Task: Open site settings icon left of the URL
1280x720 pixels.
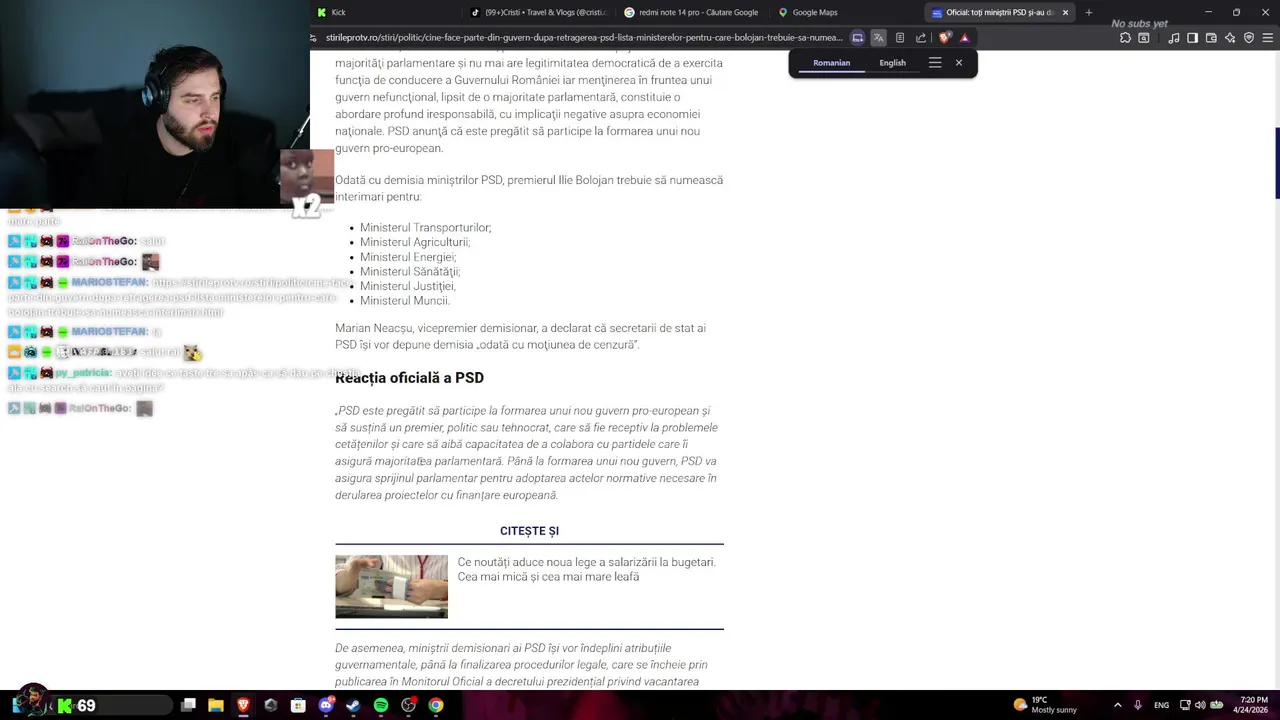Action: point(314,37)
